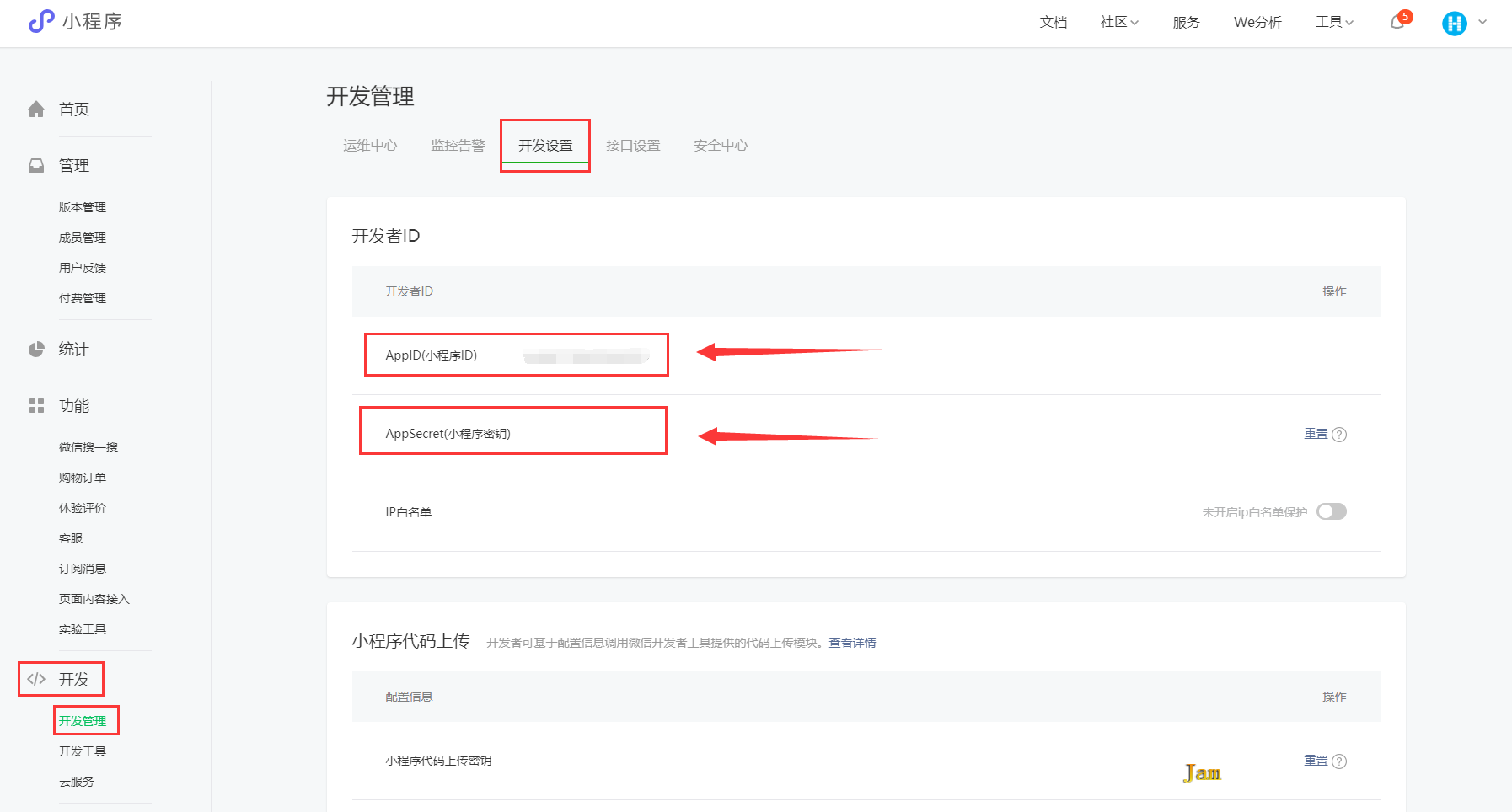Click the 开发 code brackets icon
The height and width of the screenshot is (812, 1512).
coord(36,679)
